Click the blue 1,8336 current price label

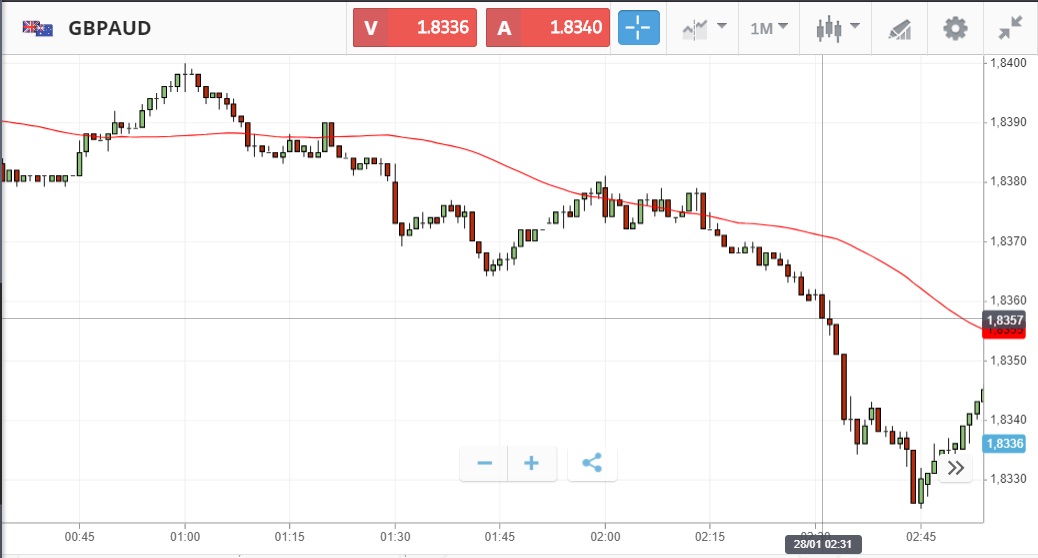pyautogui.click(x=1004, y=444)
